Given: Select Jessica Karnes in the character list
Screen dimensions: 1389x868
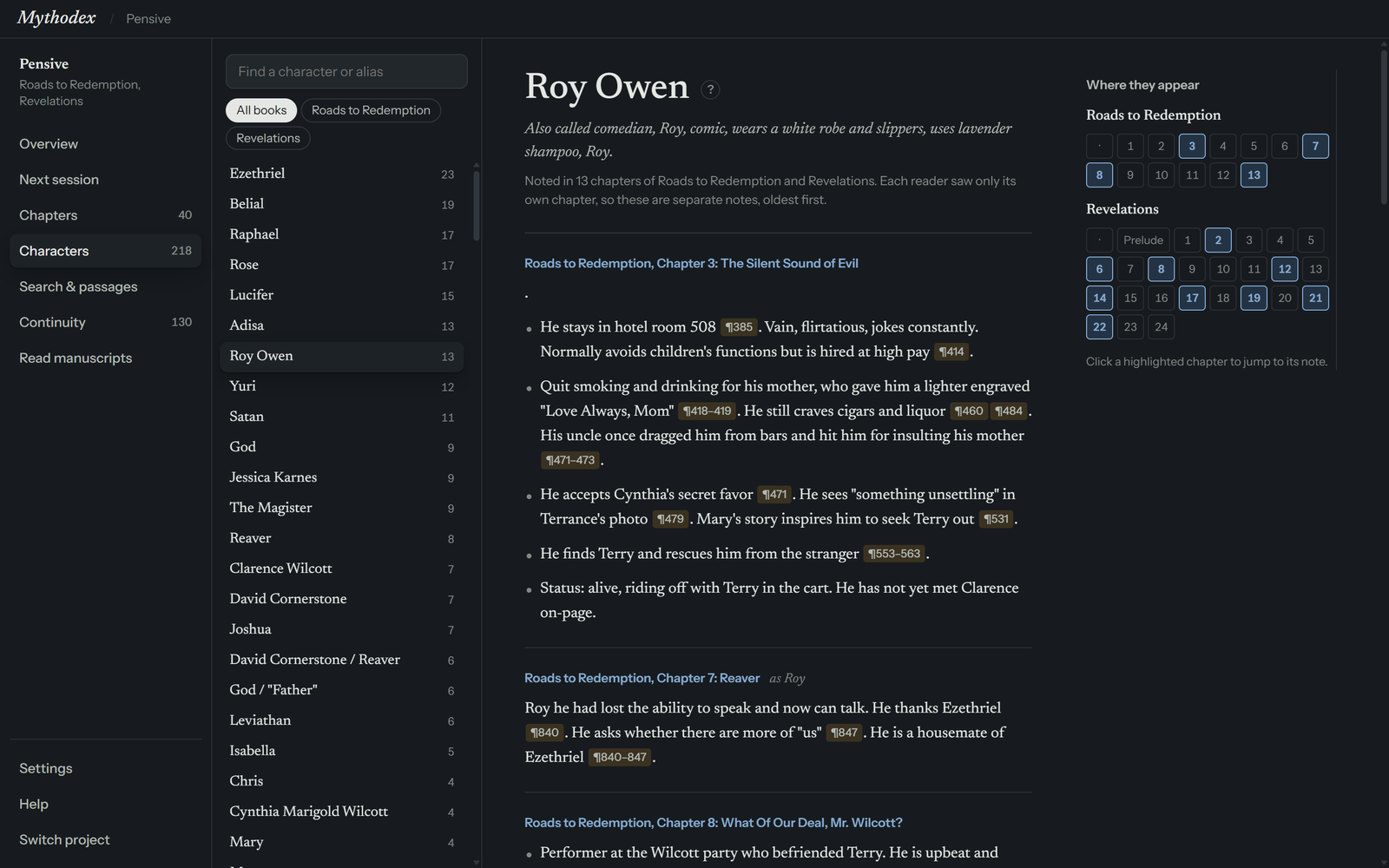Looking at the screenshot, I should point(342,477).
